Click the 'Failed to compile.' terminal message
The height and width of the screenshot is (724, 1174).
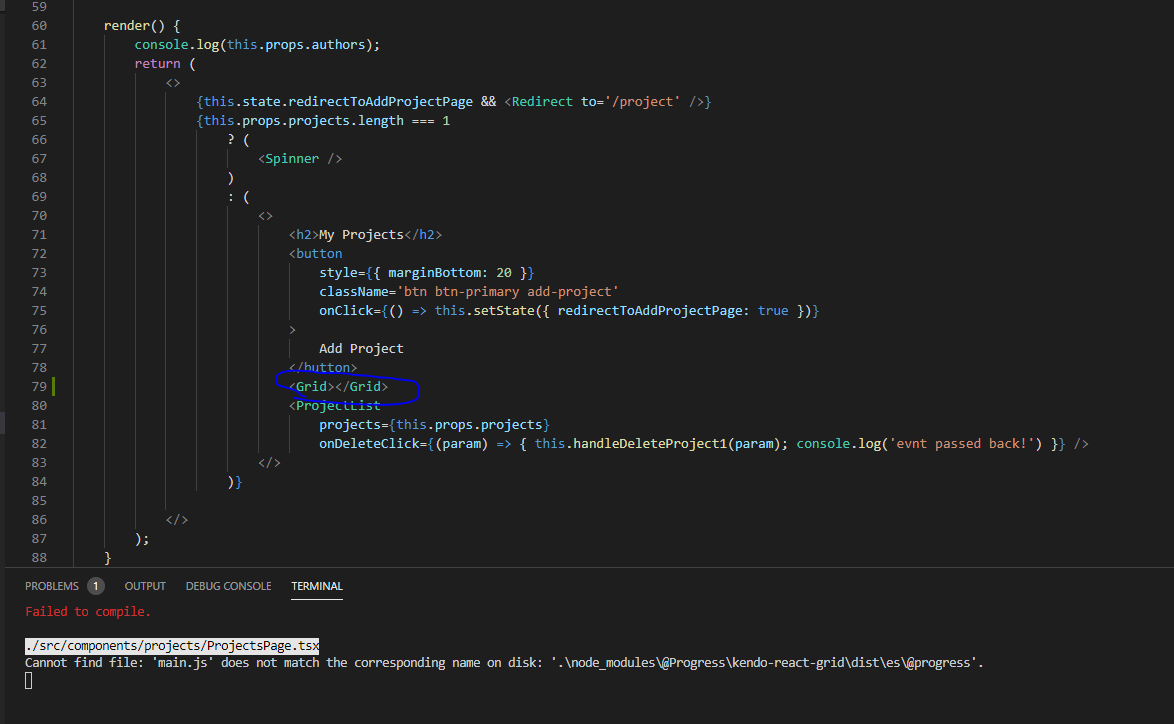88,611
